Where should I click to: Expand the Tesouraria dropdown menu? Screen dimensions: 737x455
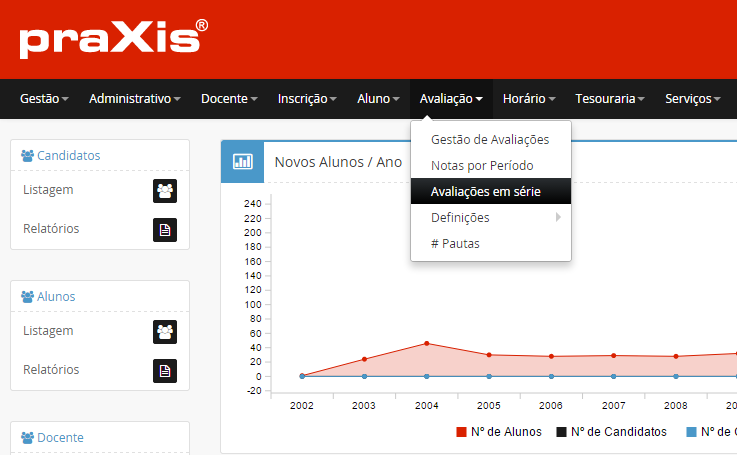(608, 99)
